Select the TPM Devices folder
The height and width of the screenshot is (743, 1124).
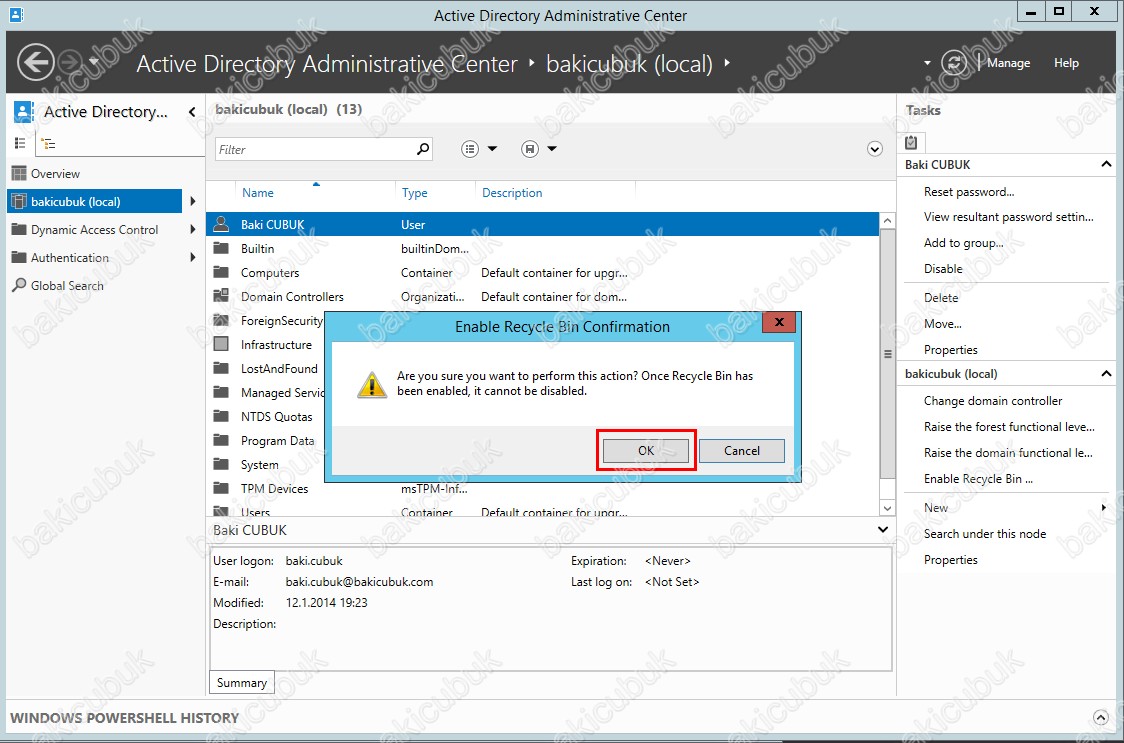tap(543, 488)
